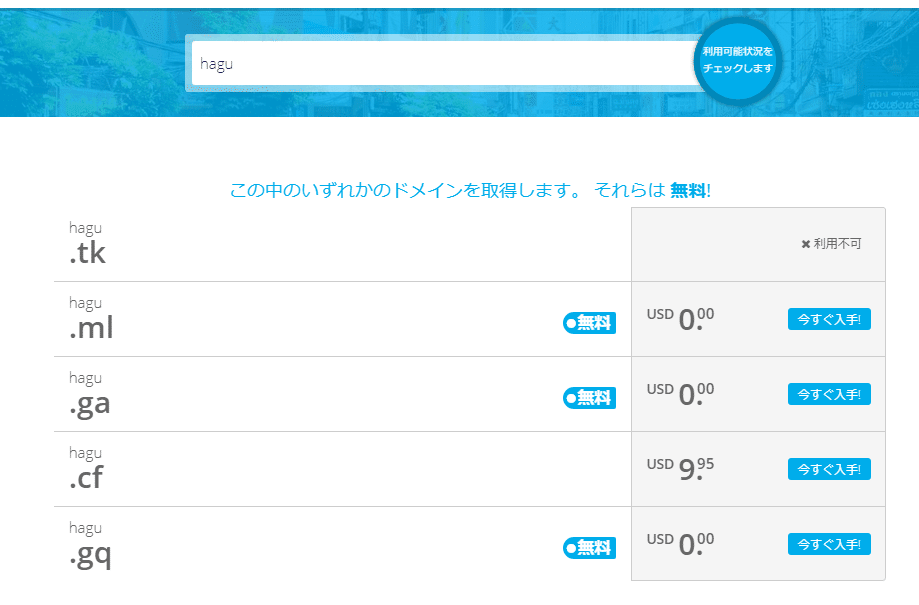
Task: Click the free badge for .ml
Action: tap(590, 322)
